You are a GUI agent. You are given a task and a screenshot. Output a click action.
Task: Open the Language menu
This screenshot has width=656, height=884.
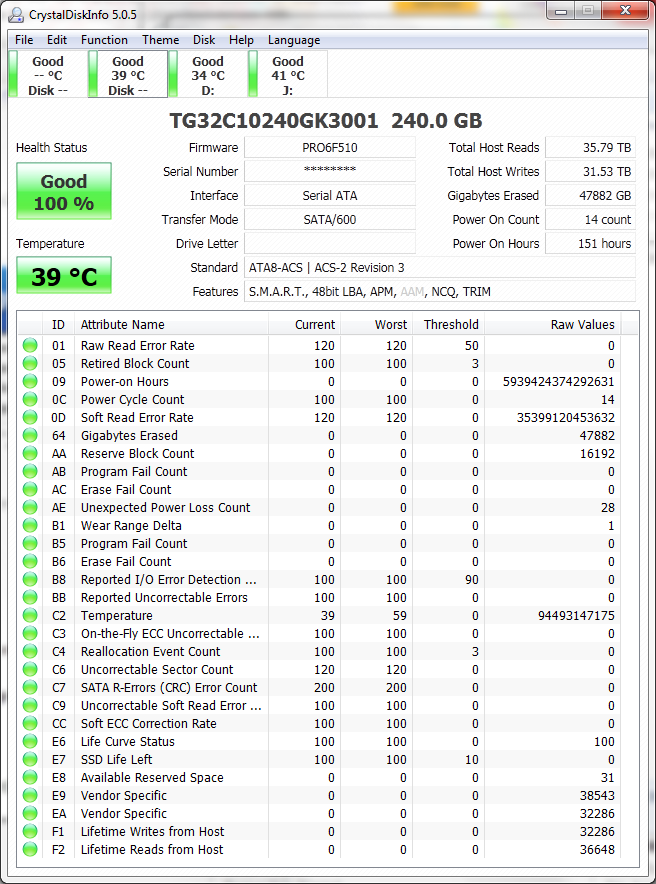294,40
